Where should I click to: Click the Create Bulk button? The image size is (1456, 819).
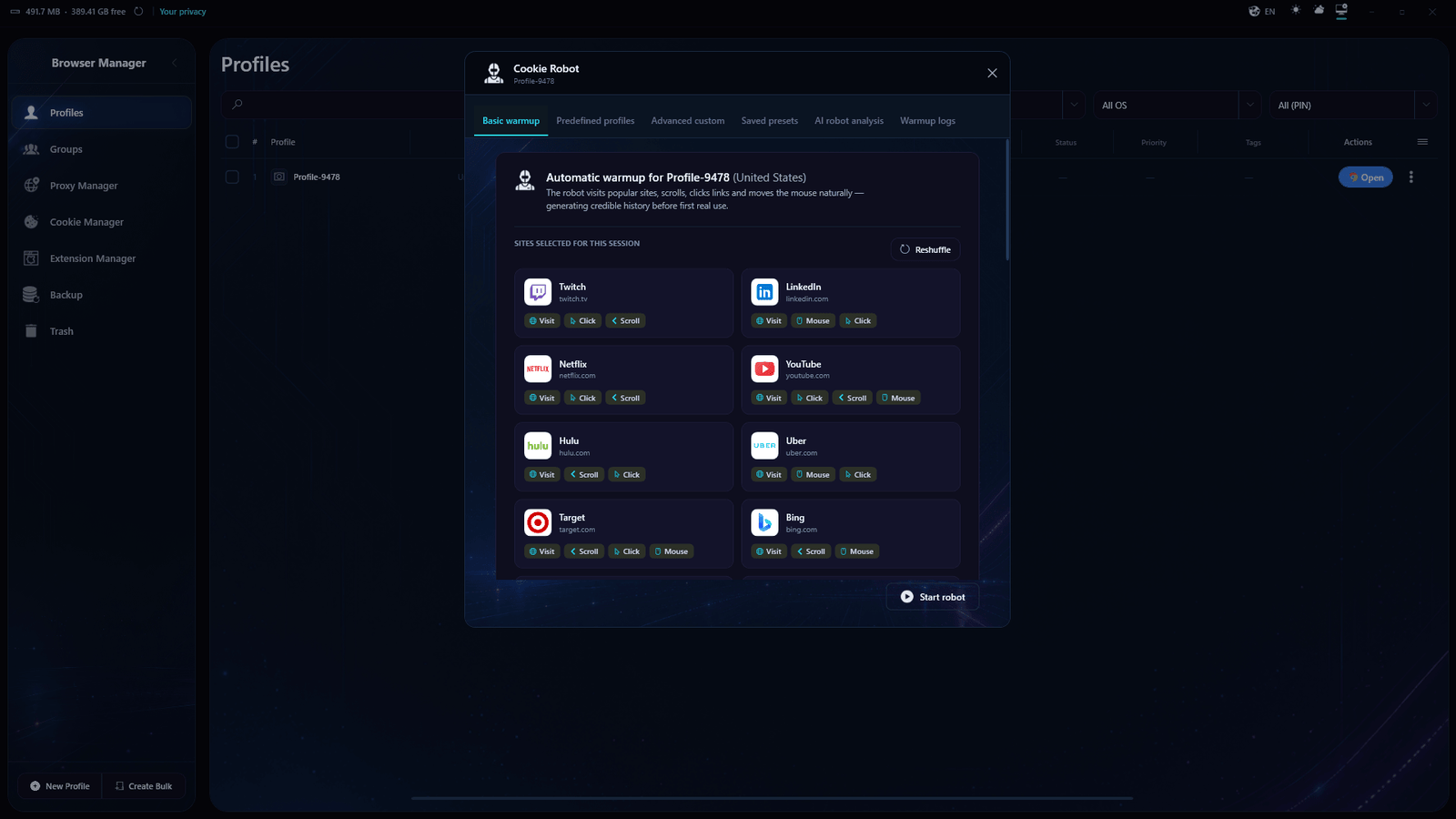click(x=144, y=786)
